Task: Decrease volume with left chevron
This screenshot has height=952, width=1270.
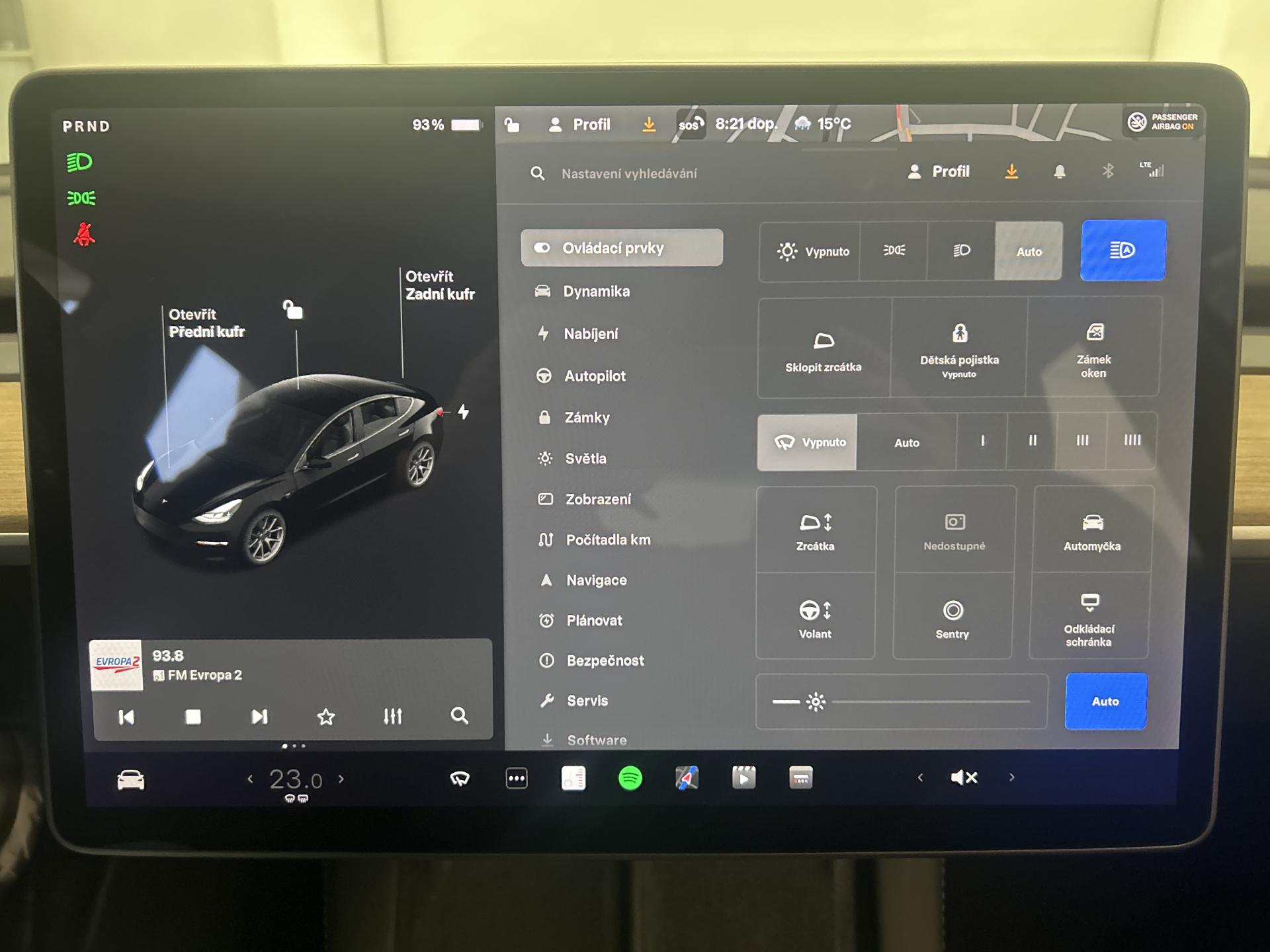Action: [x=920, y=777]
